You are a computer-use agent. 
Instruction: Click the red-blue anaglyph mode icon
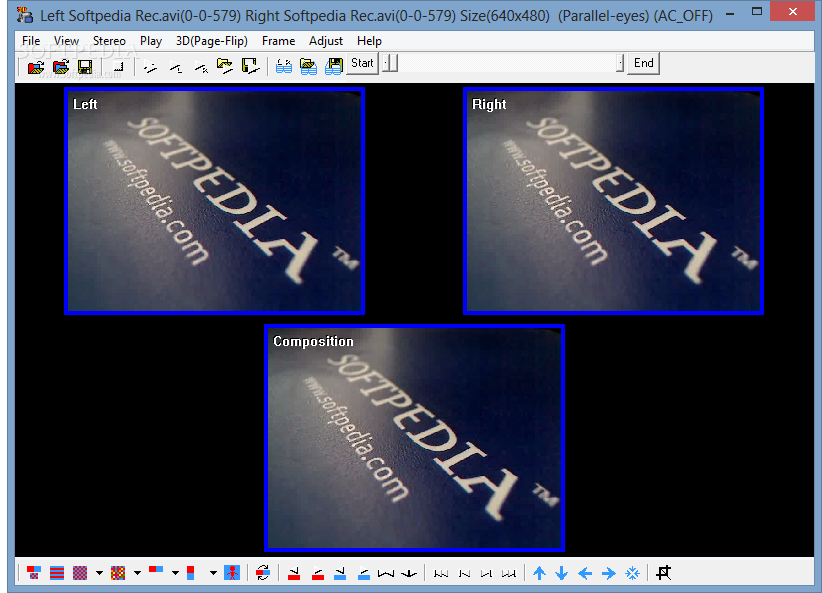click(x=34, y=573)
